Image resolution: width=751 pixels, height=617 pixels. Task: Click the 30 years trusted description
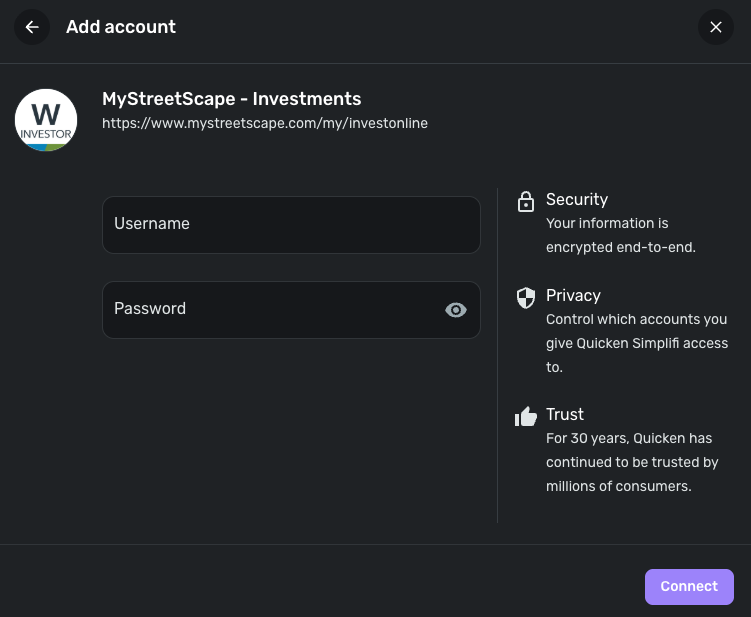coord(632,462)
